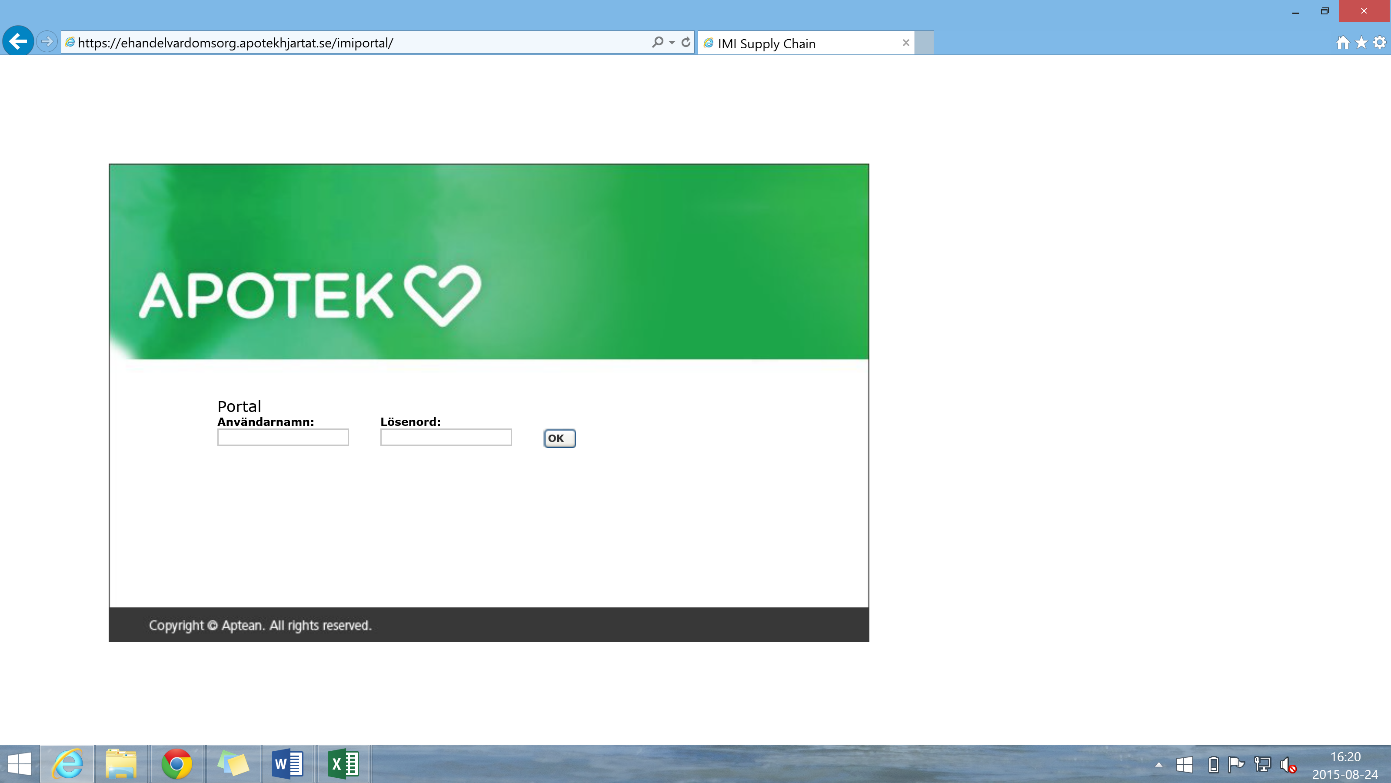Open Microsoft Word from the taskbar
The image size is (1391, 783).
[288, 765]
